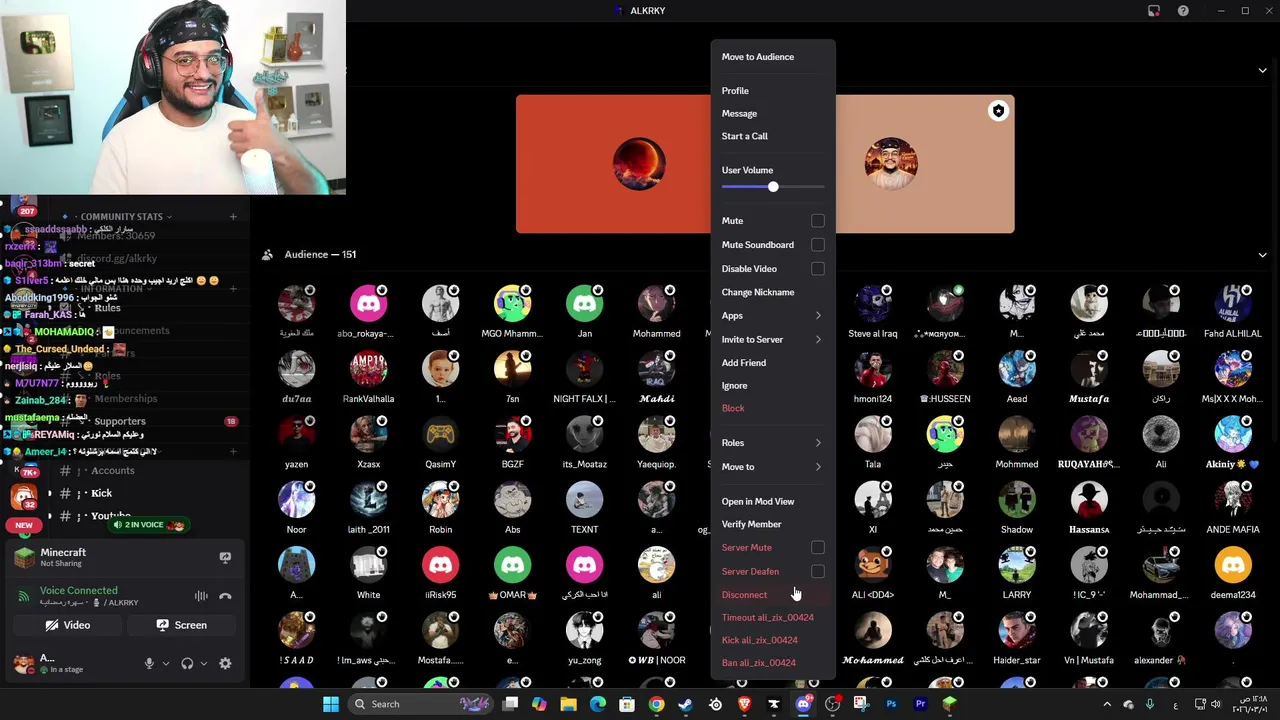Open the microphone input options arrow

[x=166, y=663]
